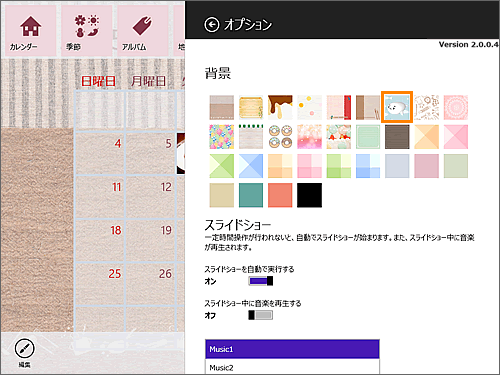Turn off automatic slideshow toggle (オン)
Viewport: 500px width, 375px height.
261,281
